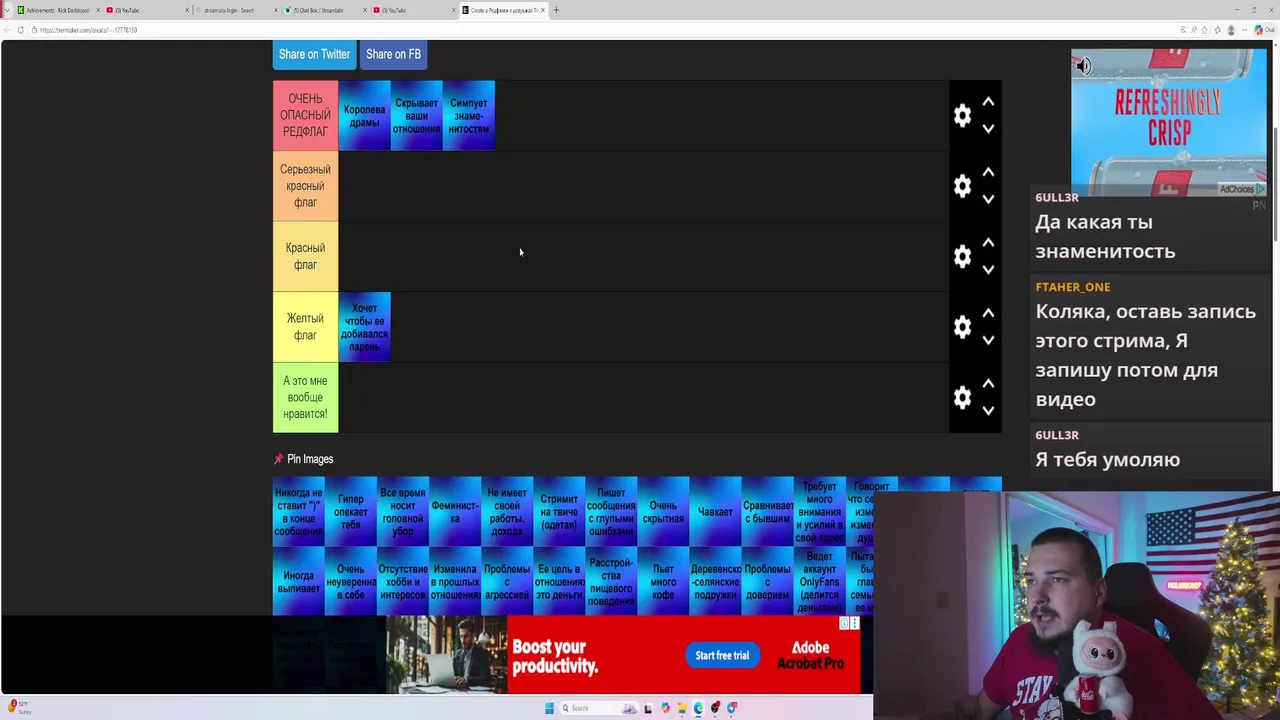Open AdChoices on the Refreshingly Crisp ad
The image size is (1280, 720).
pyautogui.click(x=1242, y=189)
